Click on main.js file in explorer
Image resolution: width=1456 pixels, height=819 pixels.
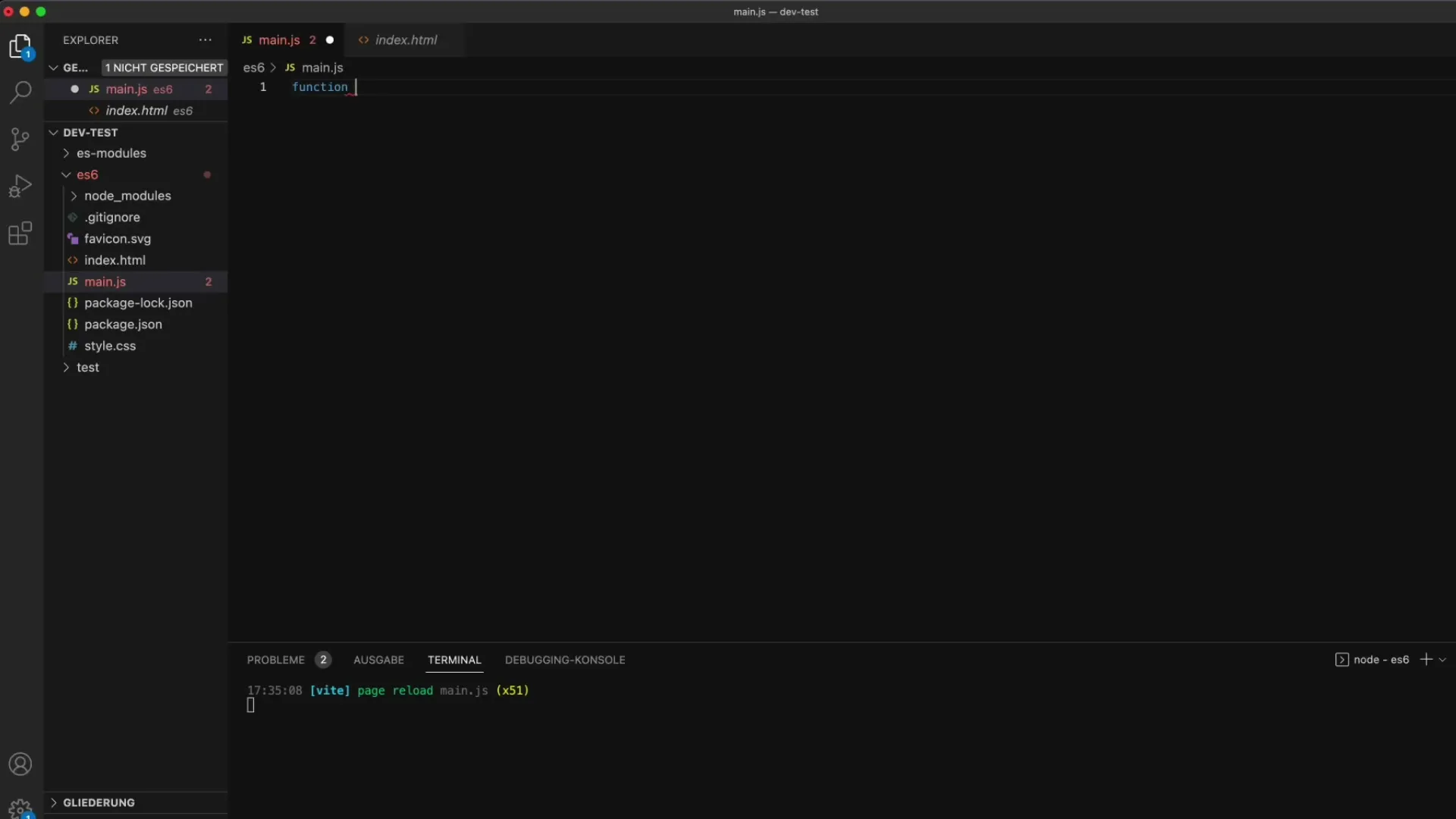[105, 281]
